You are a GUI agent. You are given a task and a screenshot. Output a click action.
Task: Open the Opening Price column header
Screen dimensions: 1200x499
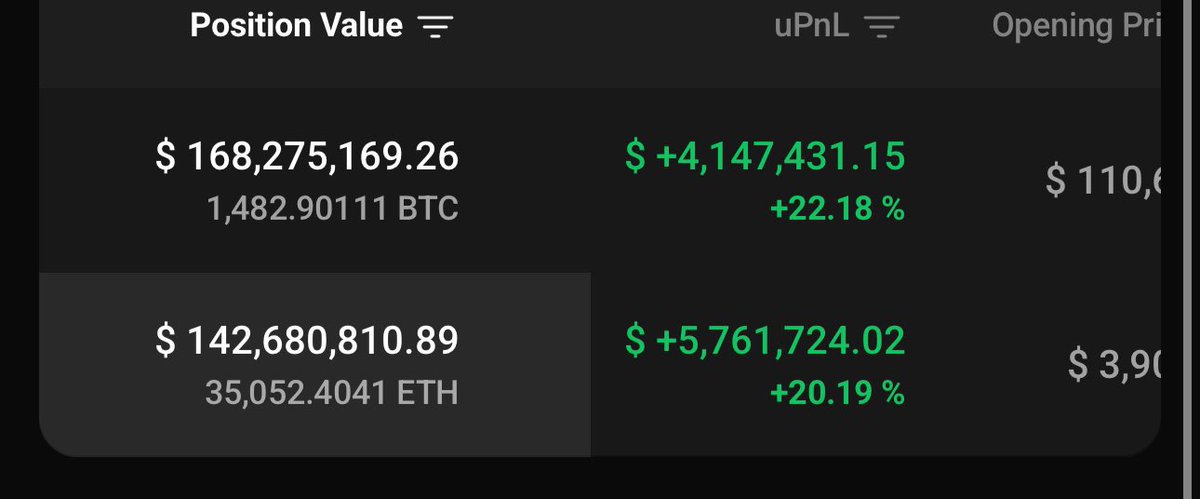(1076, 27)
